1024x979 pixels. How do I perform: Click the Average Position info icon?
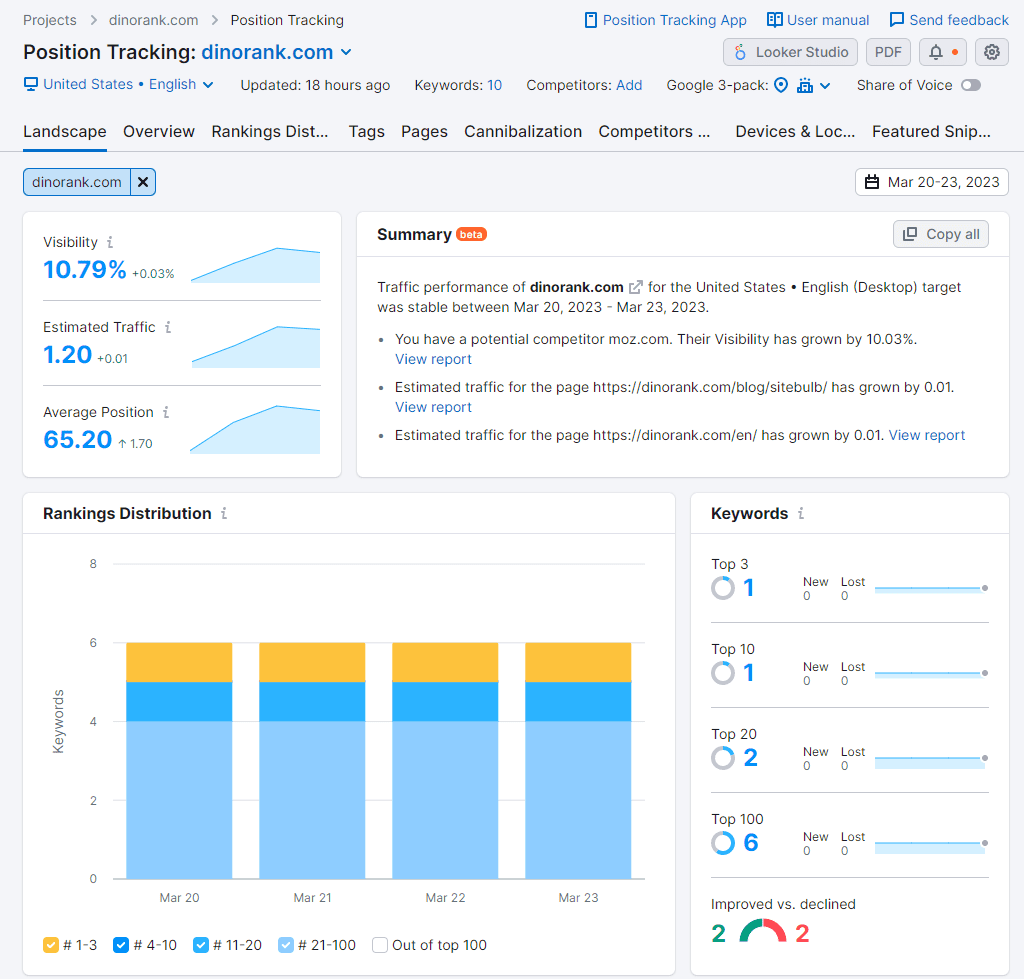166,412
